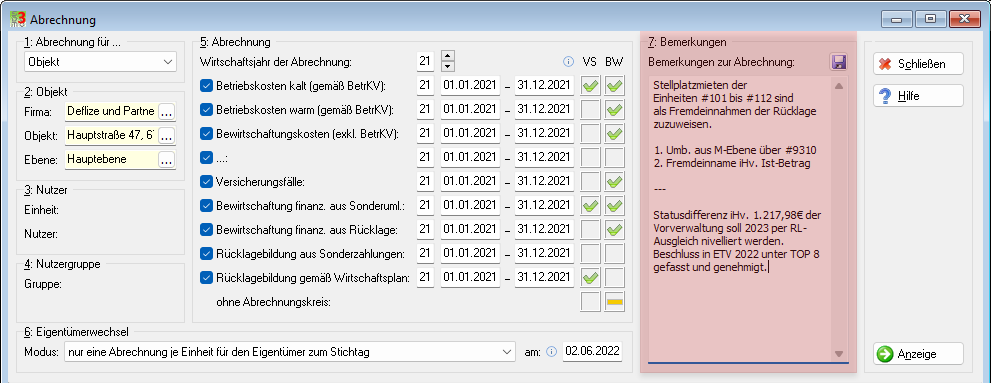Screen dimensions: 991x383
Task: Click end date of Betriebskosten warm row
Action: click(544, 109)
